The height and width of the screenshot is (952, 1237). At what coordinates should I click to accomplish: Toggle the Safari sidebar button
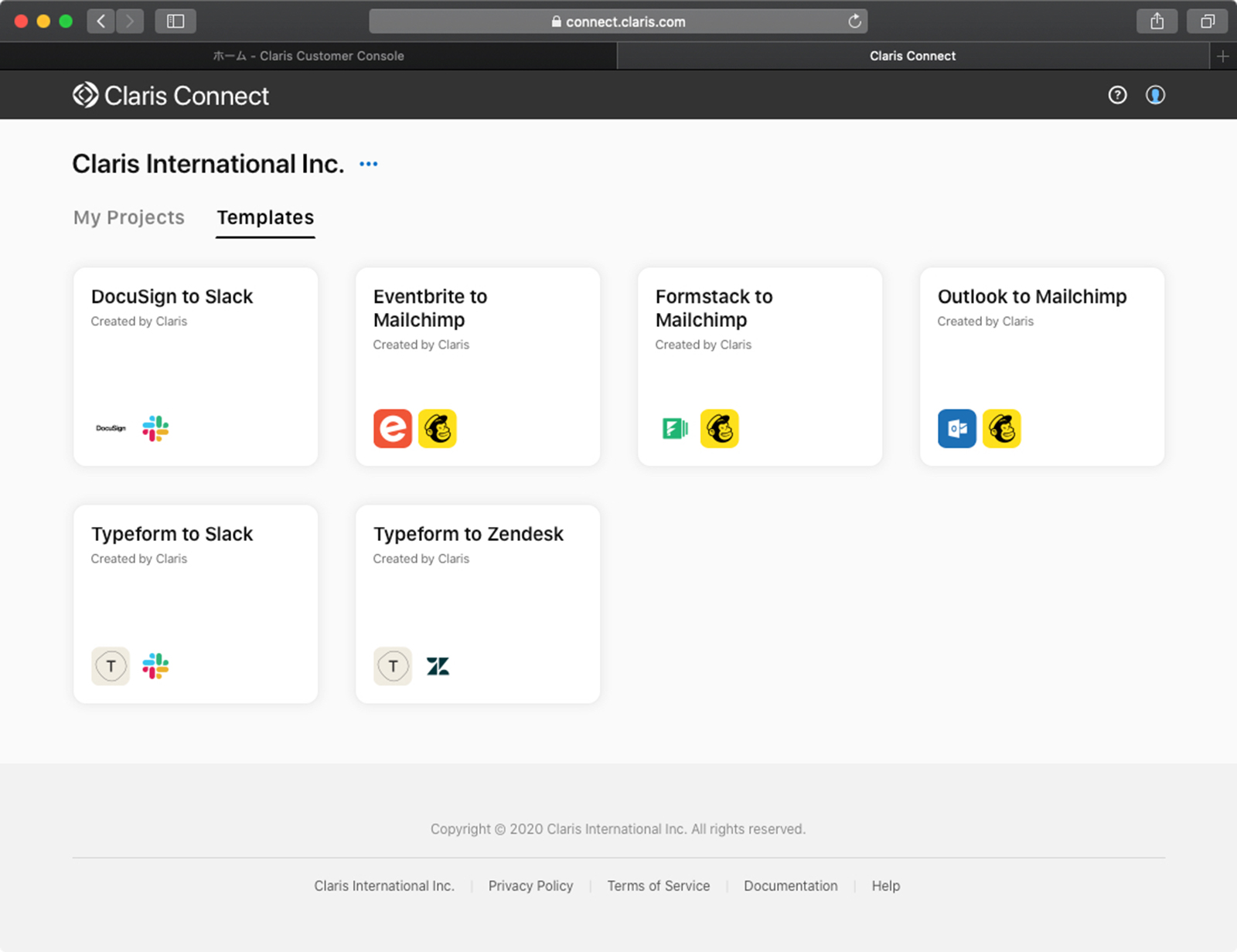click(175, 22)
